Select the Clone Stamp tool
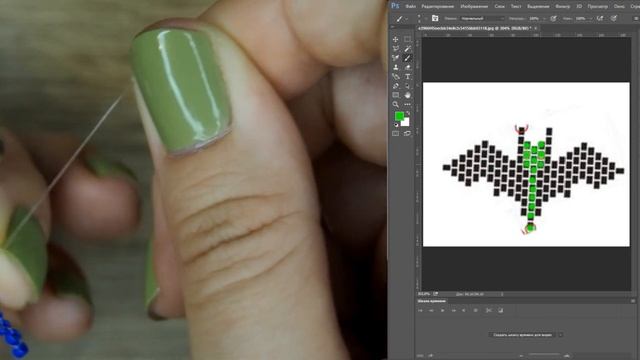Image resolution: width=640 pixels, height=360 pixels. point(396,67)
